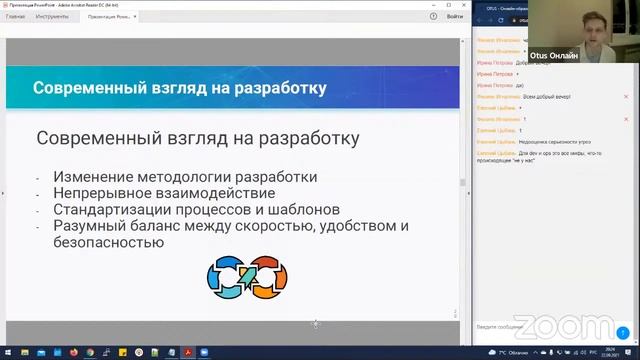This screenshot has width=640, height=360.
Task: Switch to Adobe Acrobat Reader taskbar icon
Action: tap(188, 352)
